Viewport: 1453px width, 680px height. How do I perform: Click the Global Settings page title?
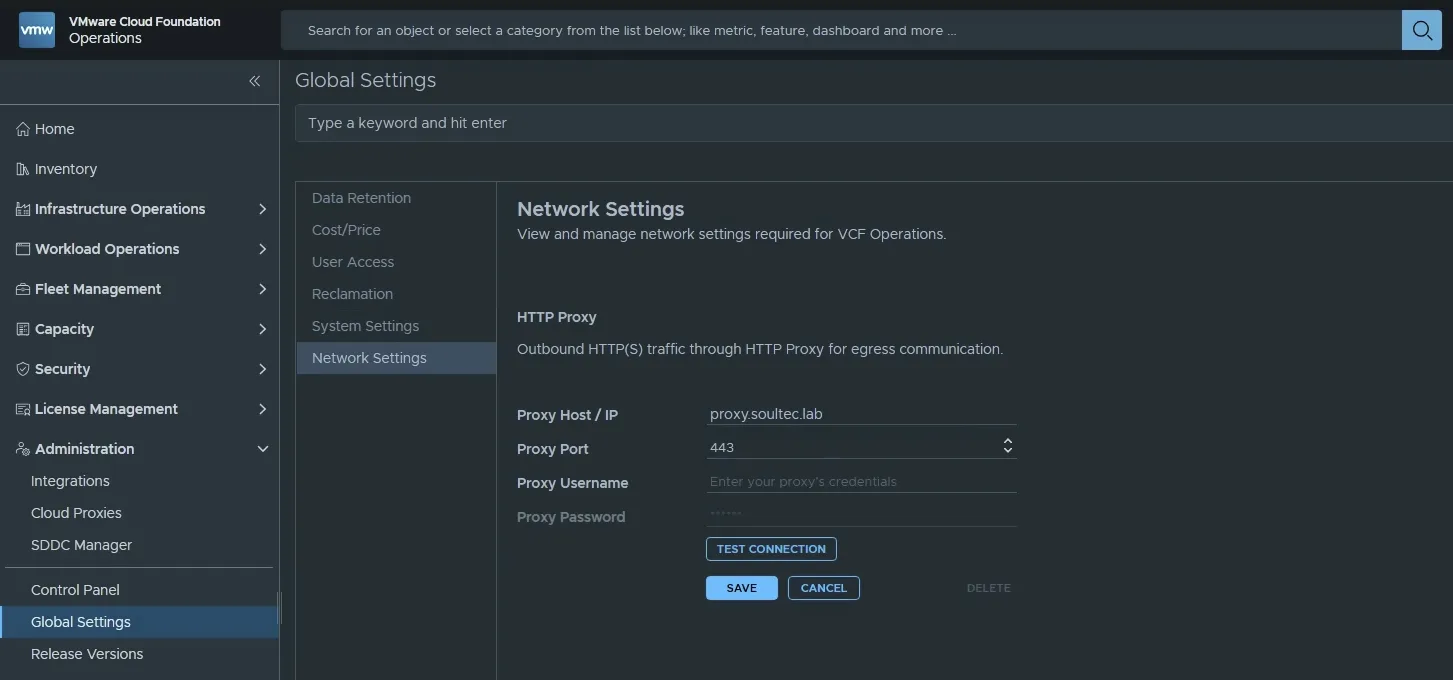(x=365, y=80)
